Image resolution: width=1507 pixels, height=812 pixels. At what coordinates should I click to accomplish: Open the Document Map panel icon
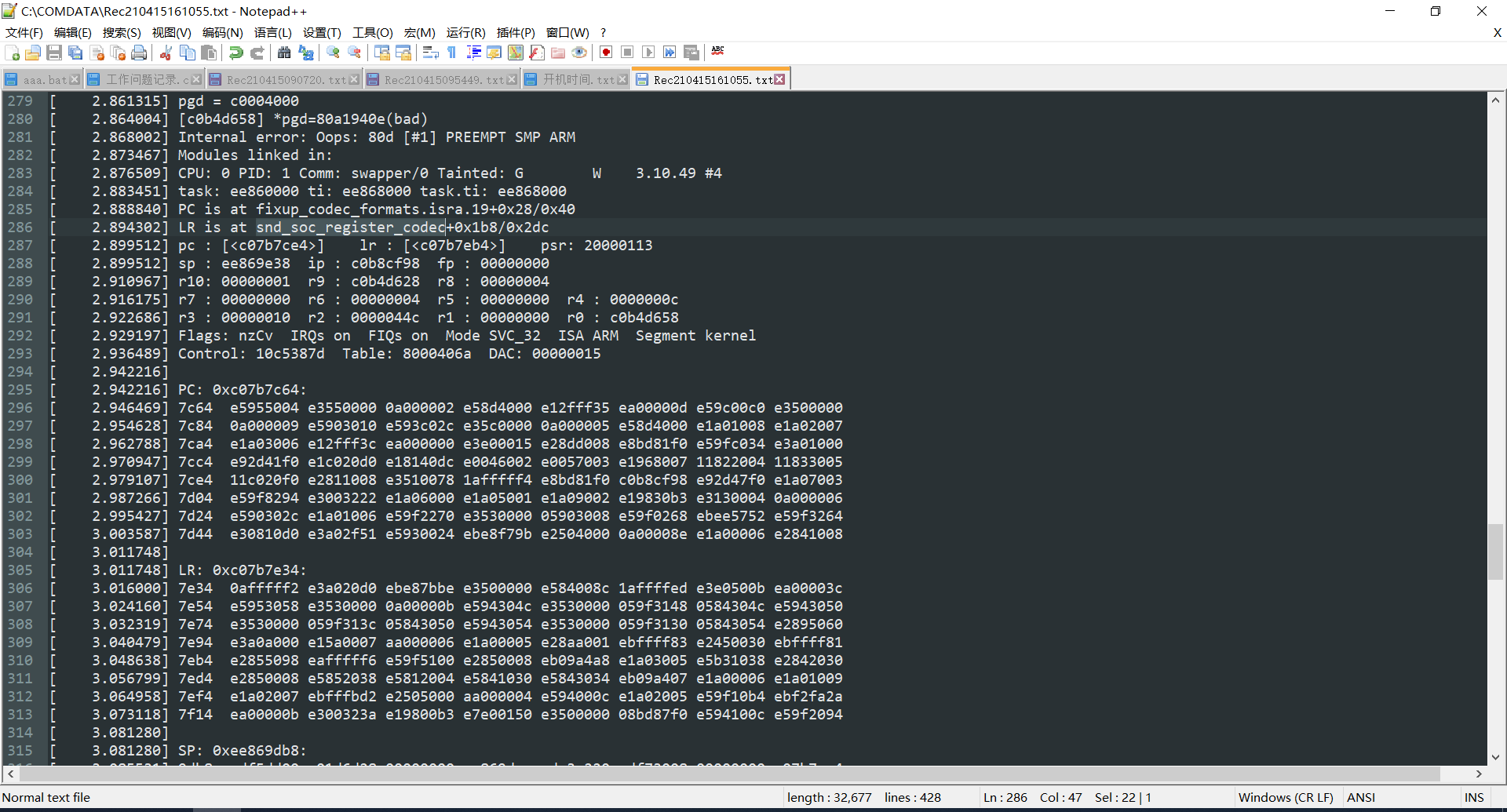pos(515,53)
